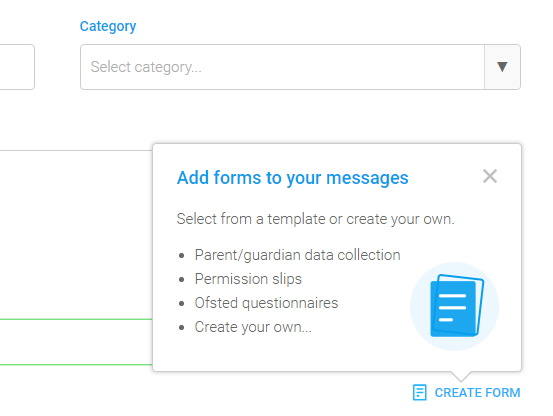Click the popup's pointer arrow above CREATE FORM
Screen dimensions: 553x416
pyautogui.click(x=461, y=377)
